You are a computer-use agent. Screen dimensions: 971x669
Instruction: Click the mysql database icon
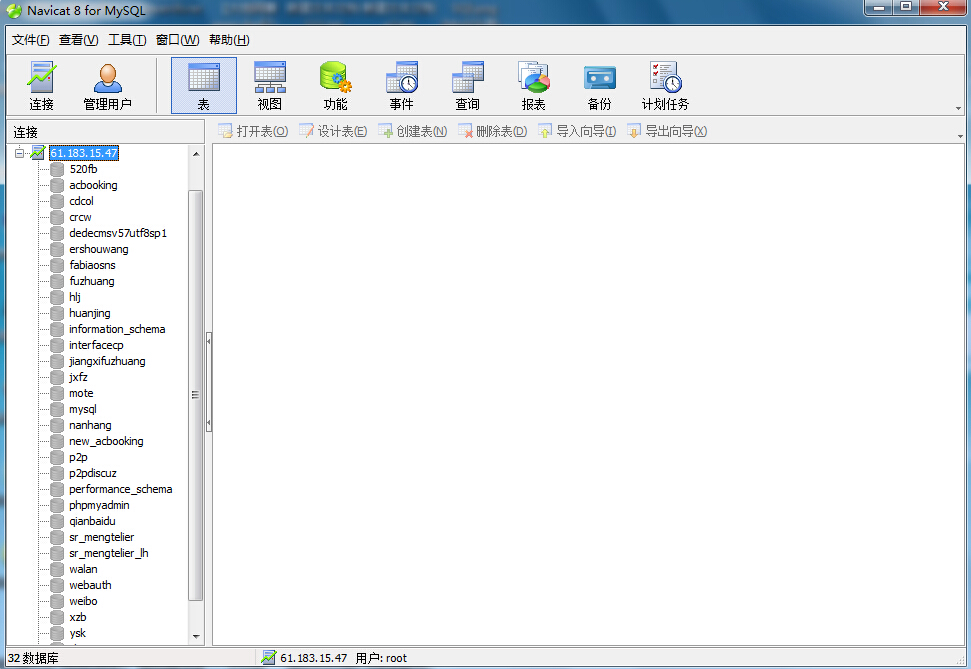coord(57,409)
